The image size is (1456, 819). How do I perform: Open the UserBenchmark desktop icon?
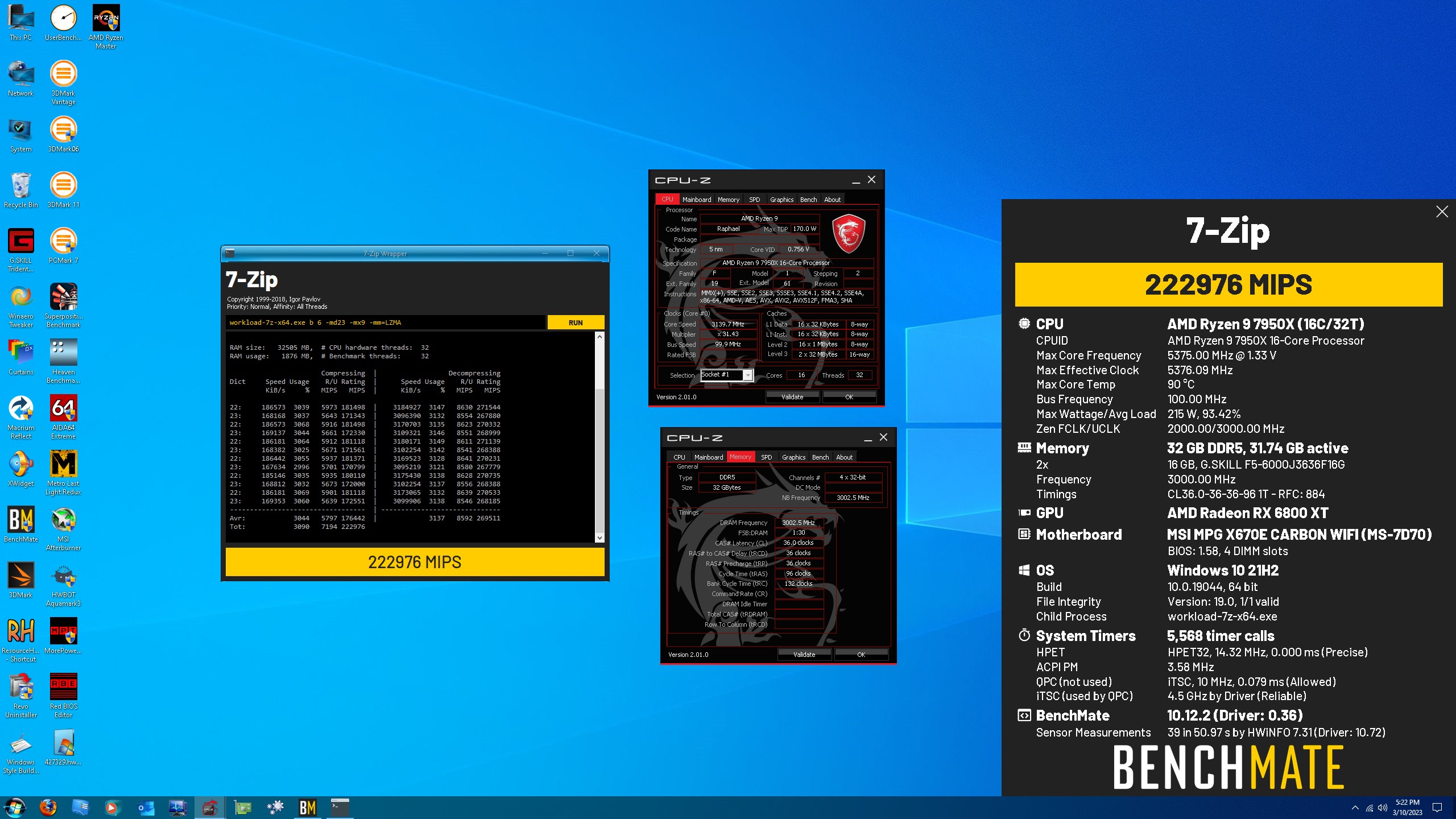(x=63, y=23)
